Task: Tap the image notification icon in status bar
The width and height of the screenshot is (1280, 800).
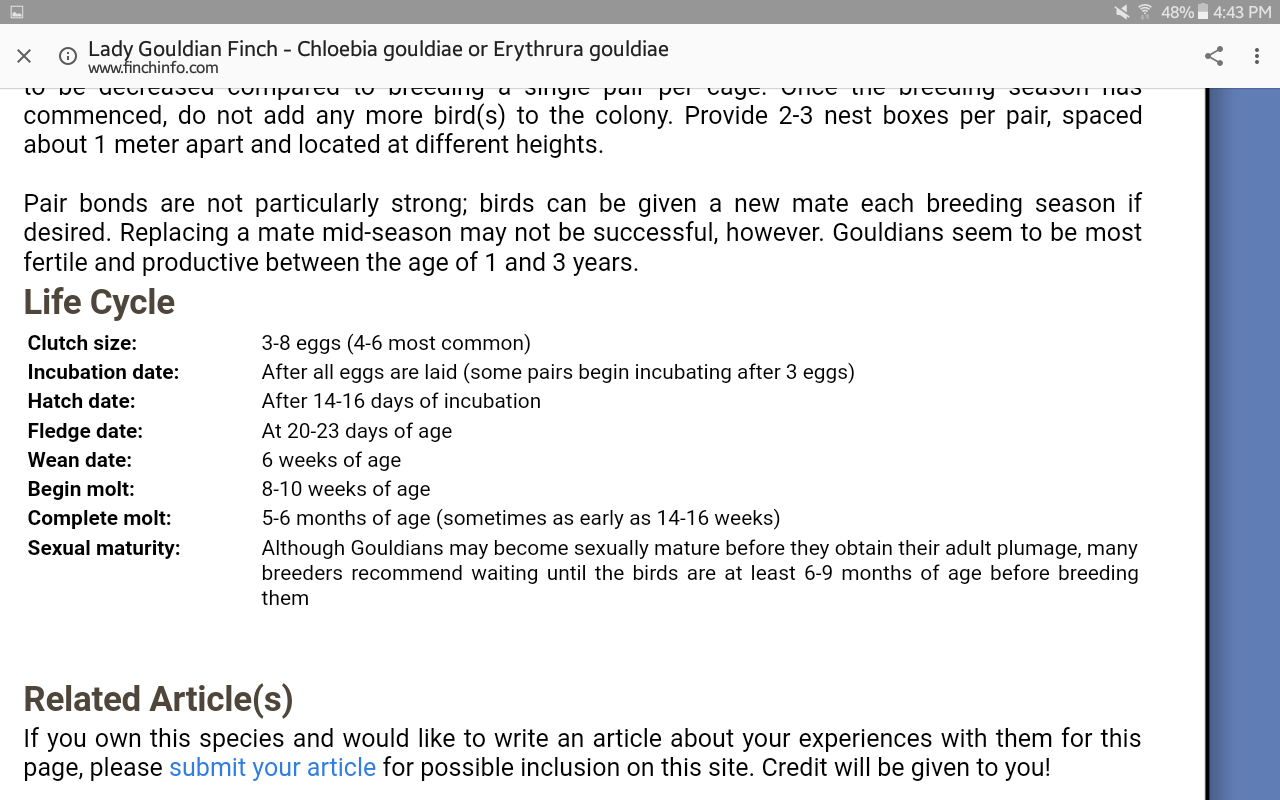Action: (16, 12)
